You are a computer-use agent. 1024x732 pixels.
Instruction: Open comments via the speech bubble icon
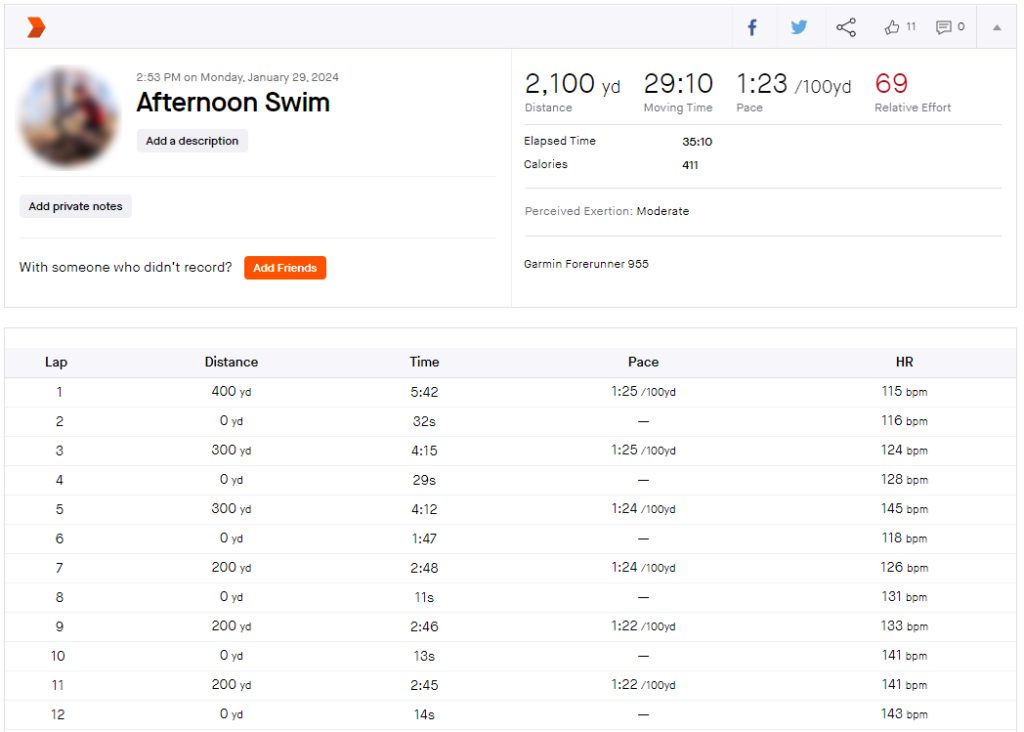coord(944,27)
